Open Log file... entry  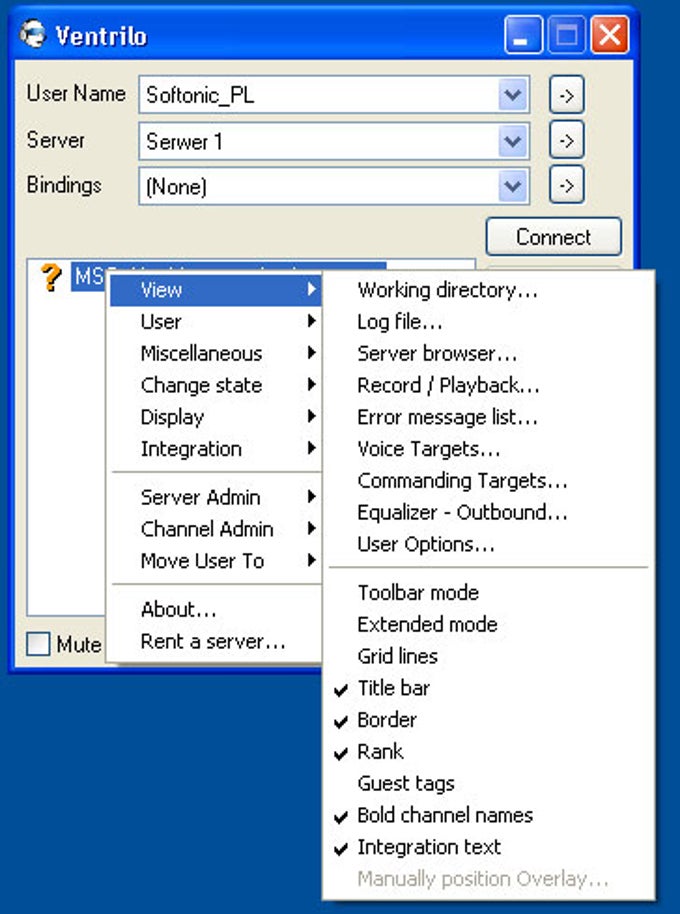488,321
